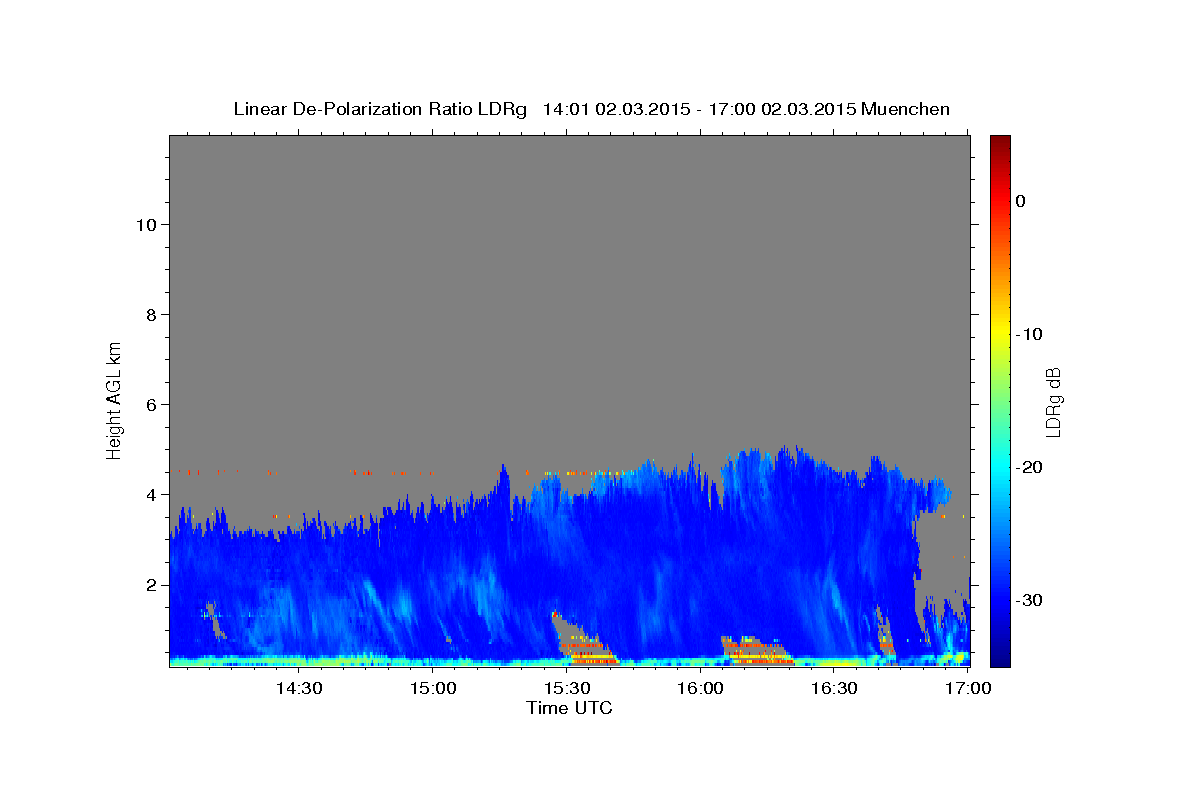Screen dimensions: 1200x800
Task: Click the colorbar label -20
Action: point(1030,467)
